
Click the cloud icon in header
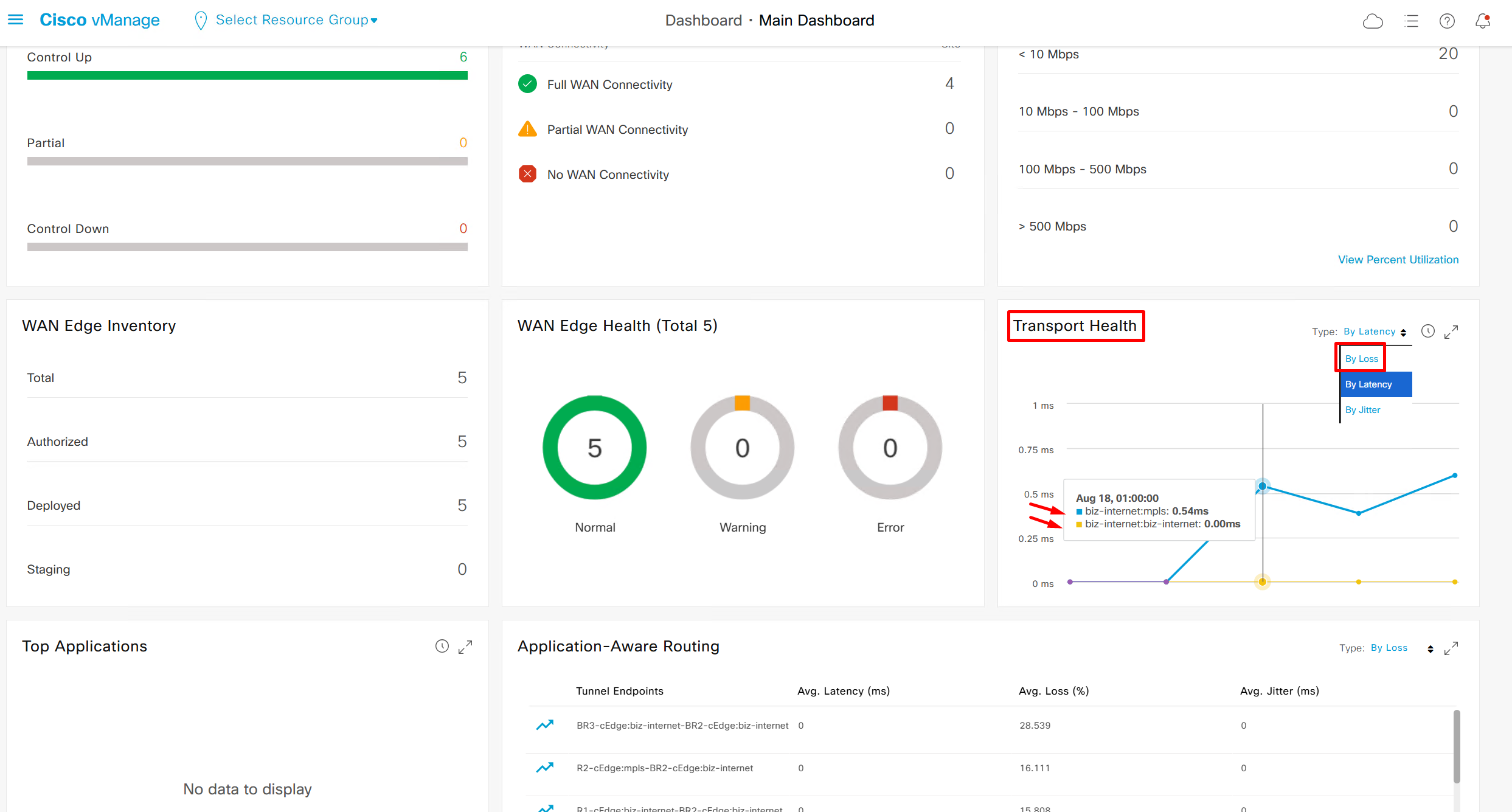click(1373, 21)
